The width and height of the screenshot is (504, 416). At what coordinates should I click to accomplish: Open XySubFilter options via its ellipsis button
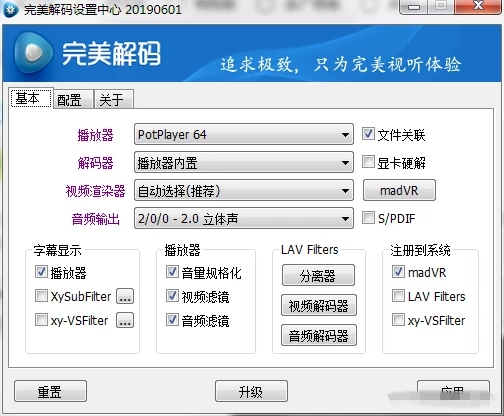click(125, 296)
